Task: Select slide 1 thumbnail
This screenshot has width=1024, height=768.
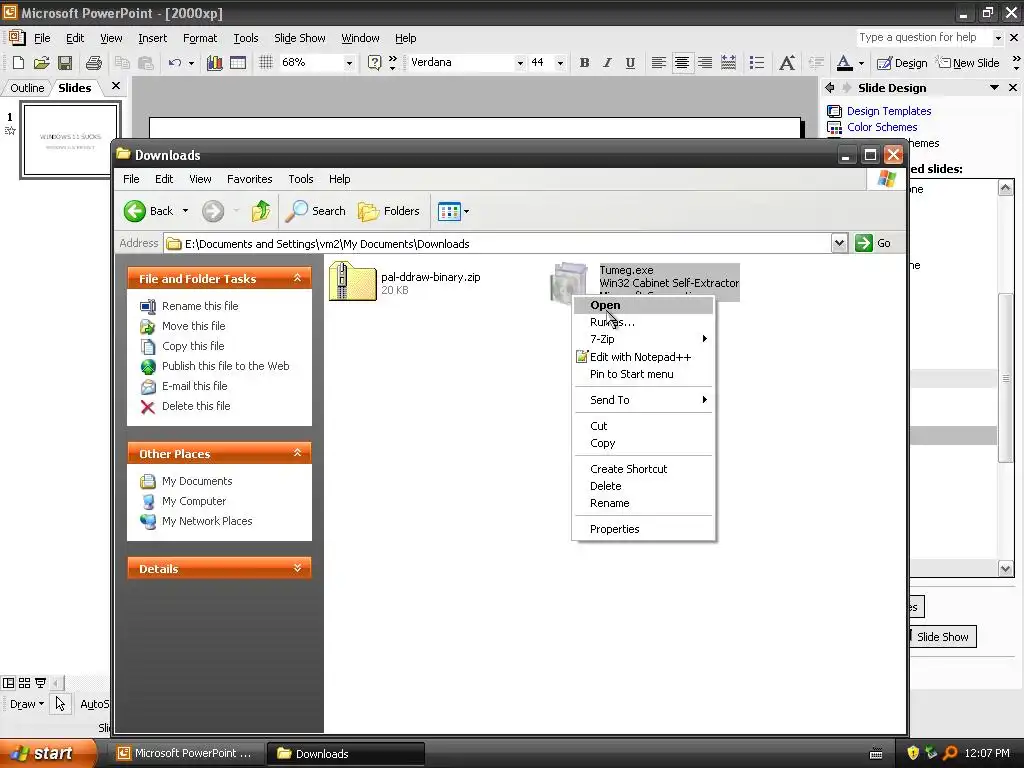Action: coord(70,140)
